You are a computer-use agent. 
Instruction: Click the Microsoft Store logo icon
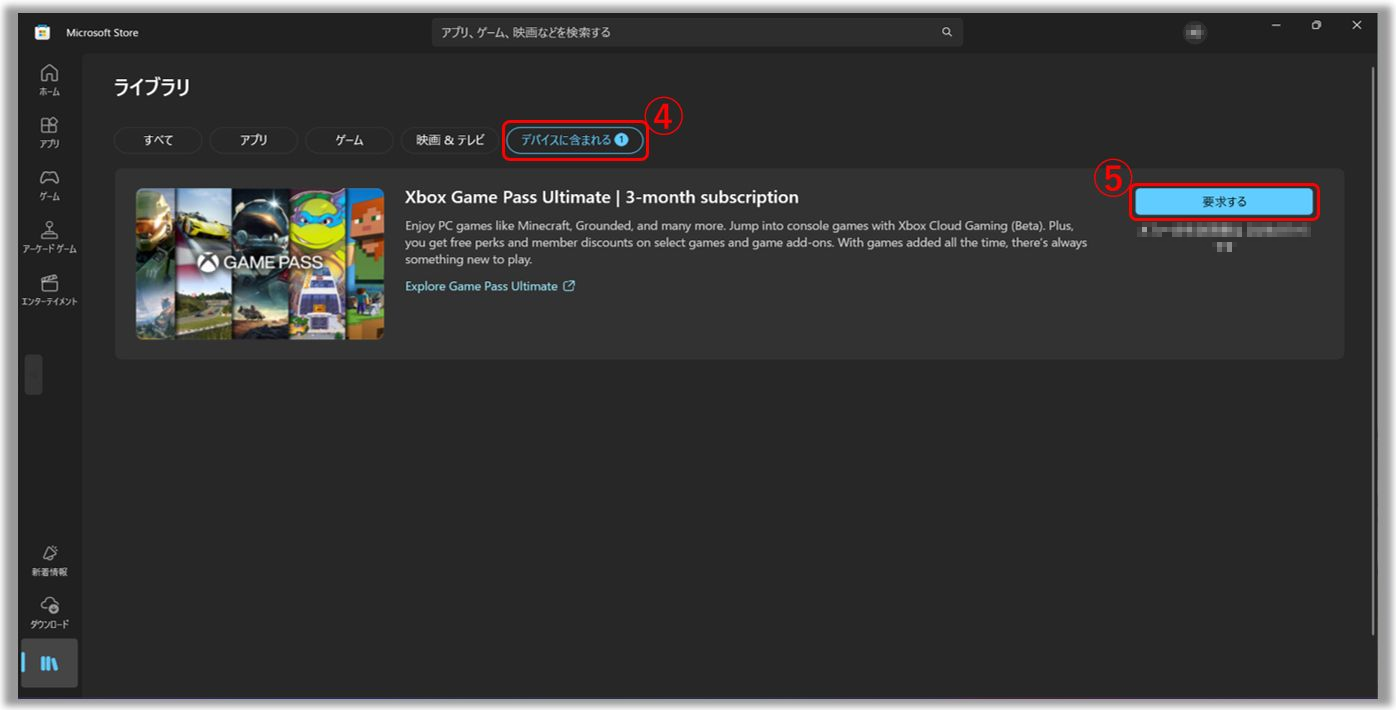(42, 32)
